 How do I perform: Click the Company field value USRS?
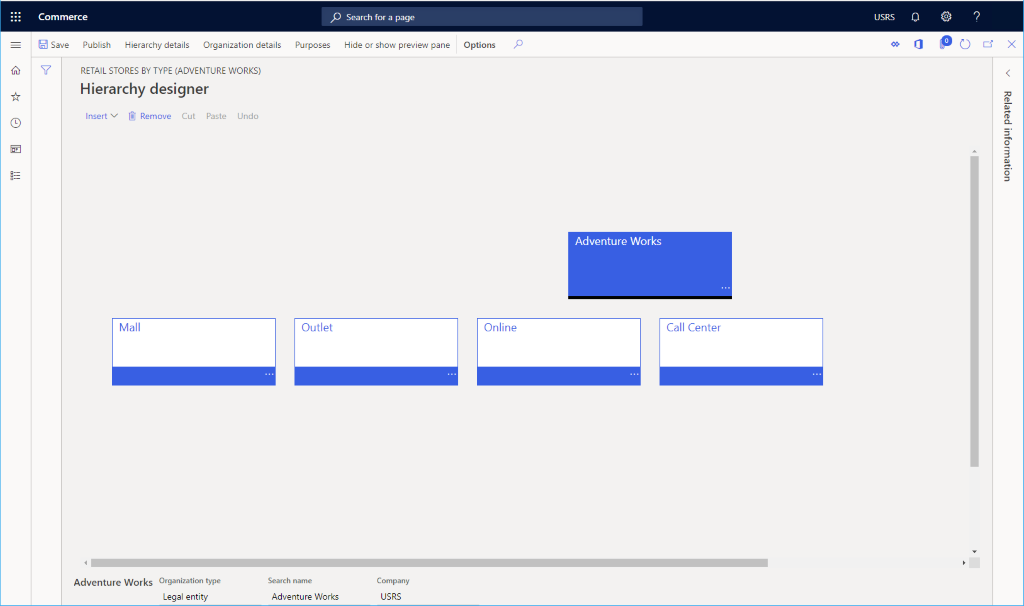pyautogui.click(x=427, y=596)
